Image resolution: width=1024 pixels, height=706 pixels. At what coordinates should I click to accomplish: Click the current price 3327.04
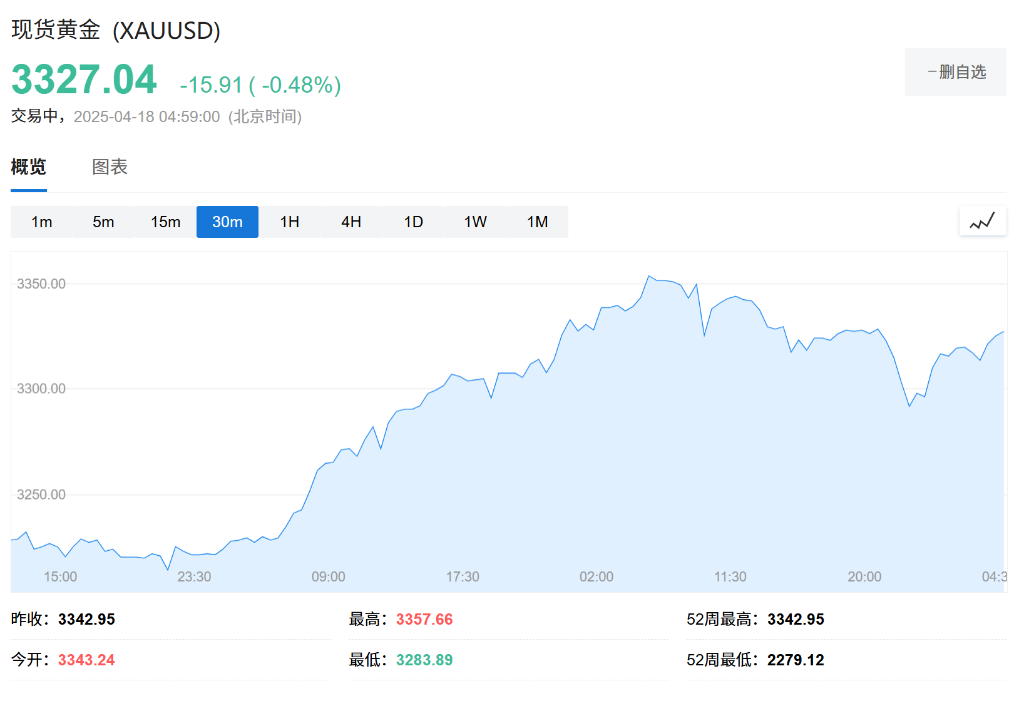[84, 80]
